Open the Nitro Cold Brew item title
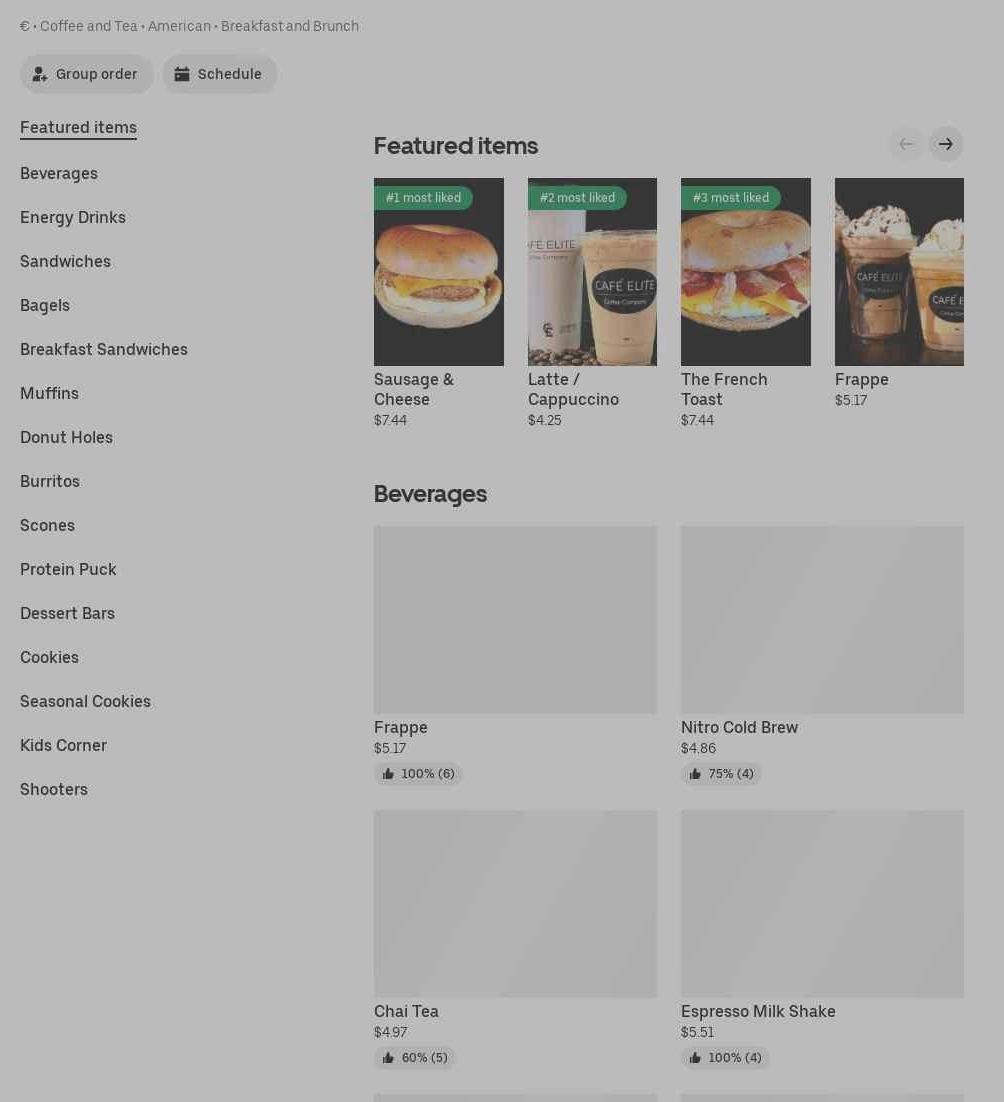 click(x=739, y=727)
